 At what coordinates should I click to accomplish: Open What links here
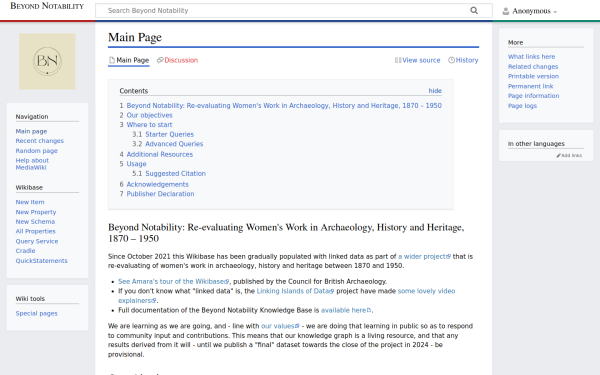coord(532,57)
